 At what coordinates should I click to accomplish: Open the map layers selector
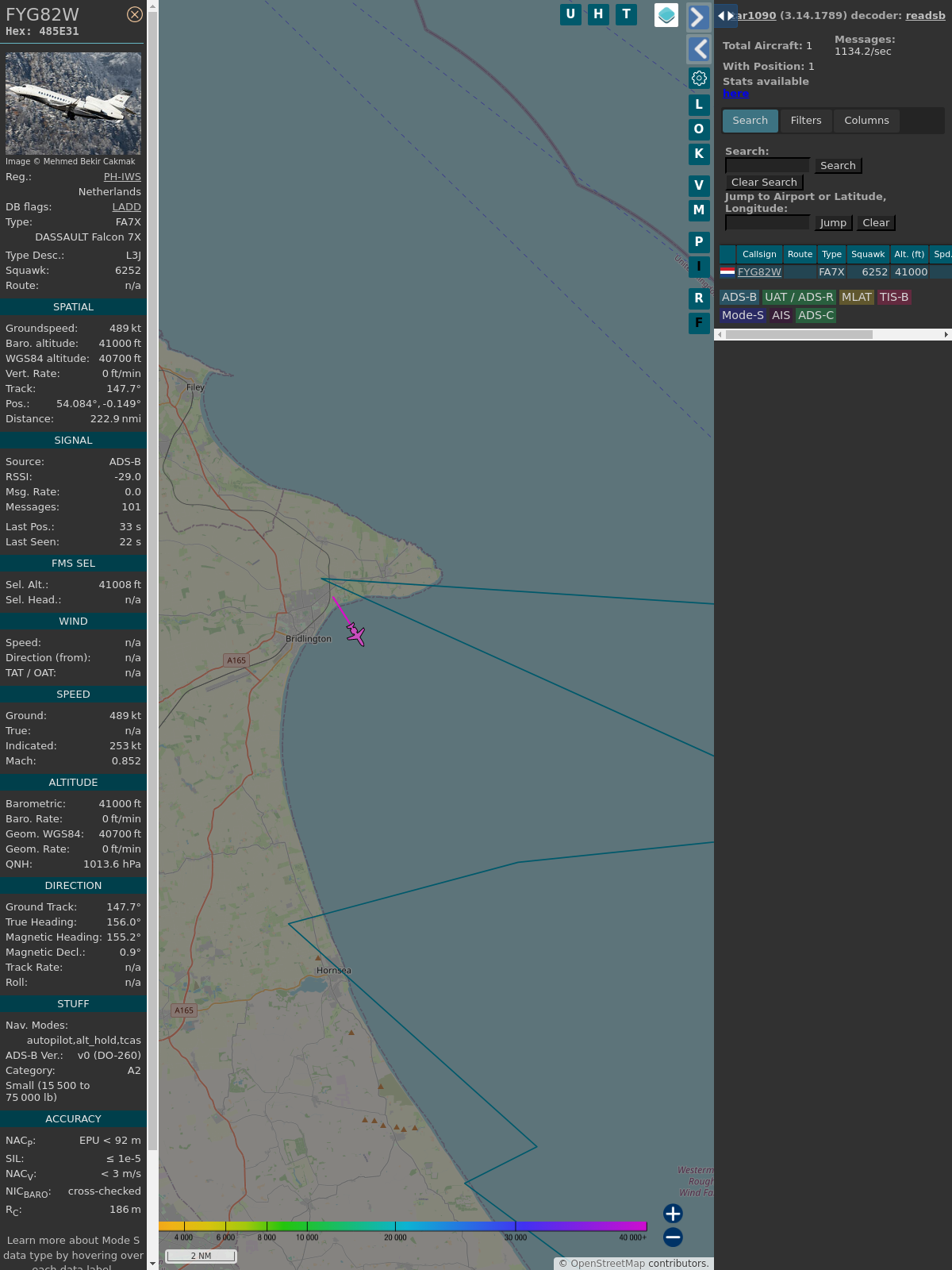point(666,15)
